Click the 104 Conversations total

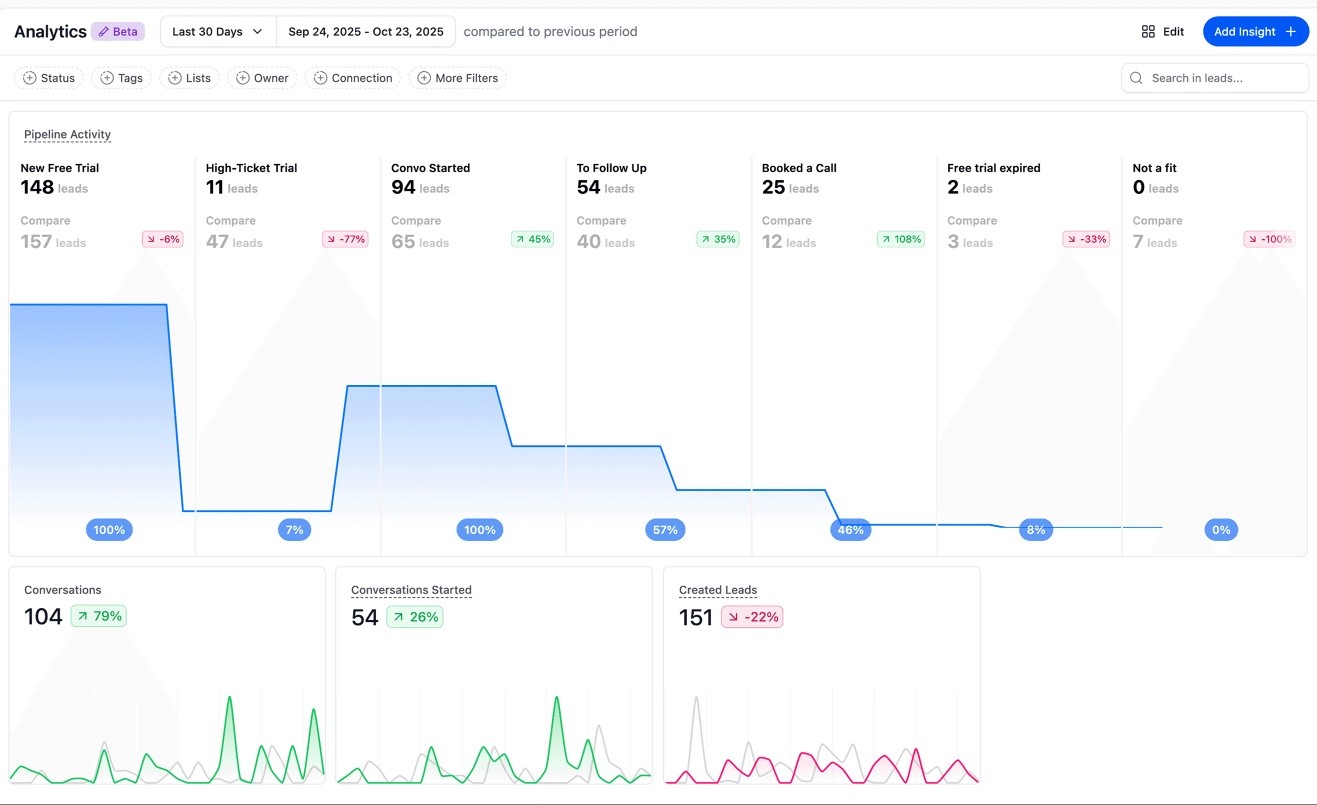43,617
